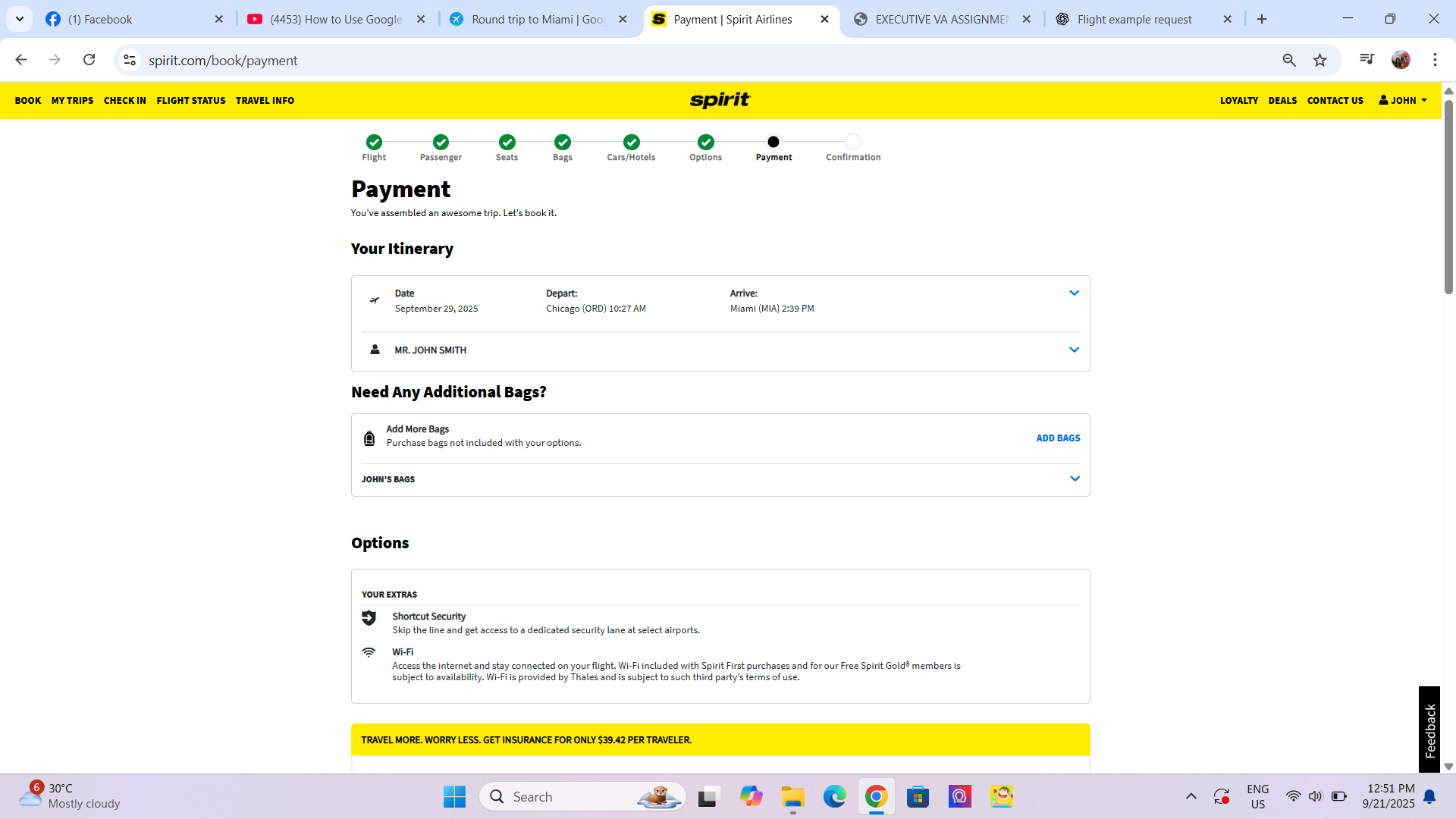Click the Seats step checkmark icon
Image resolution: width=1456 pixels, height=819 pixels.
(507, 142)
